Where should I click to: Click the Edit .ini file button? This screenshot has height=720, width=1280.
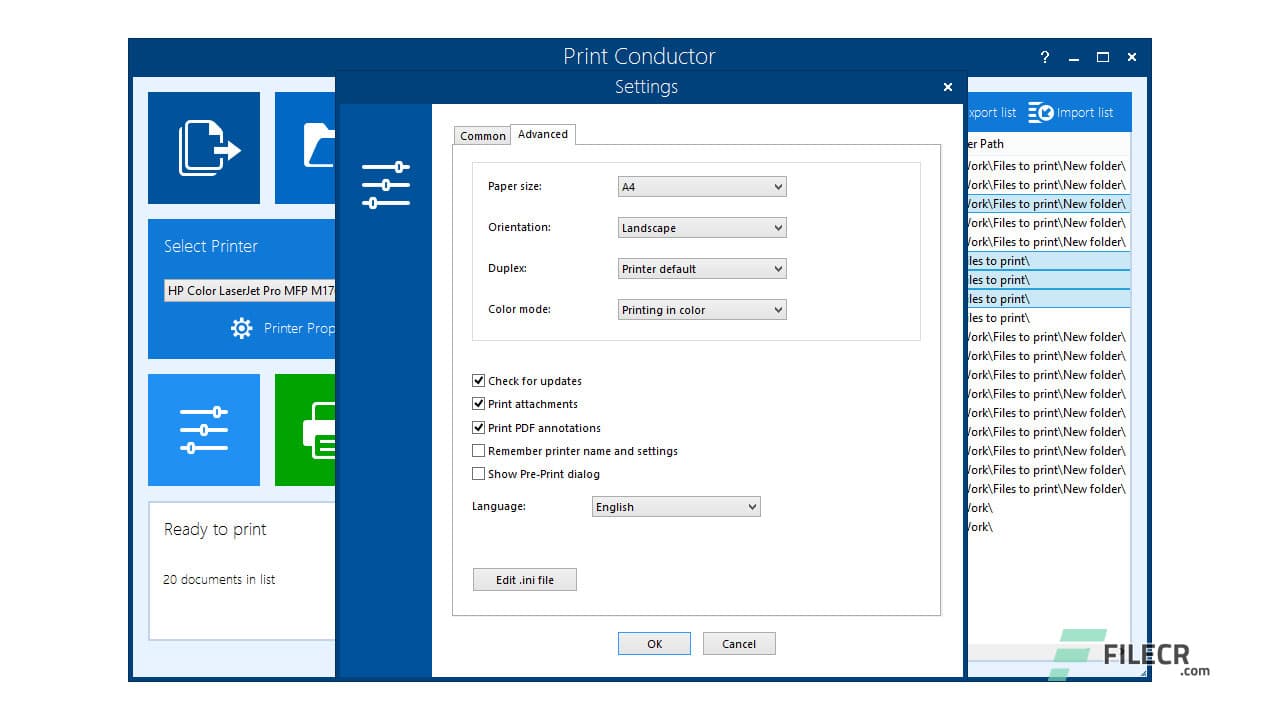click(x=524, y=579)
